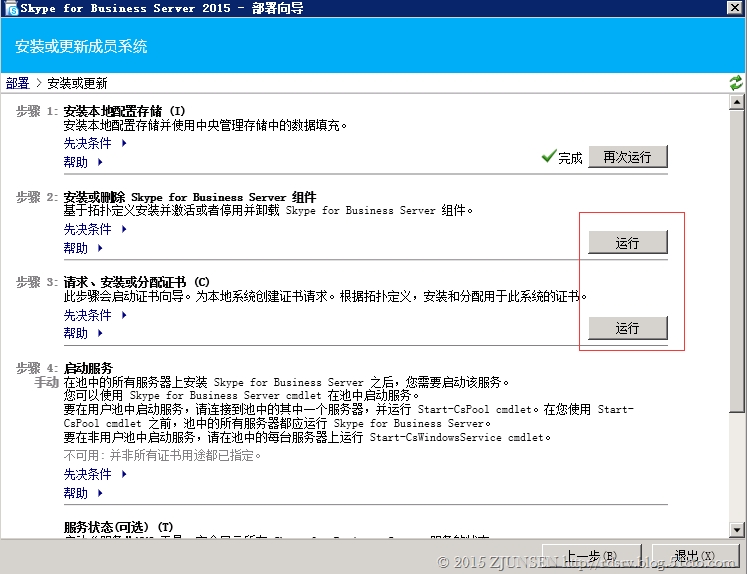Click the green 完成 checkmark status
747x574 pixels.
pos(562,157)
